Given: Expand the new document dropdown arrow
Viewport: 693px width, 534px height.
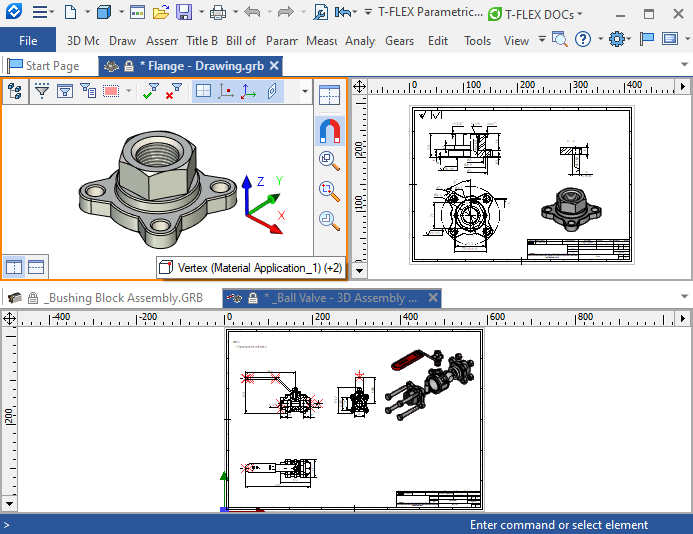Looking at the screenshot, I should (x=87, y=12).
